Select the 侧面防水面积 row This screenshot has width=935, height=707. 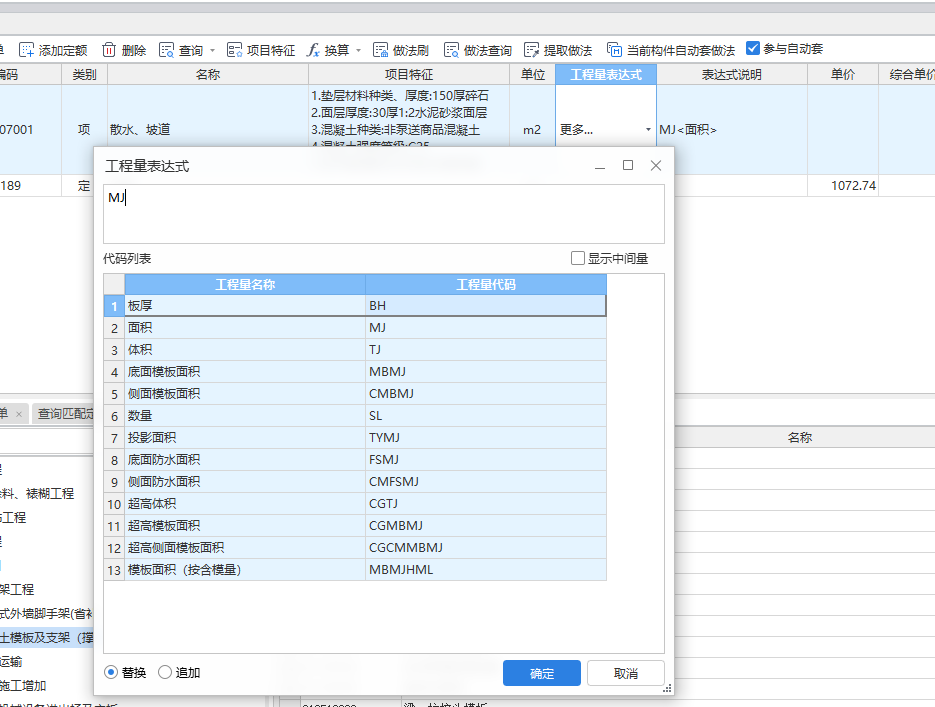(x=355, y=482)
